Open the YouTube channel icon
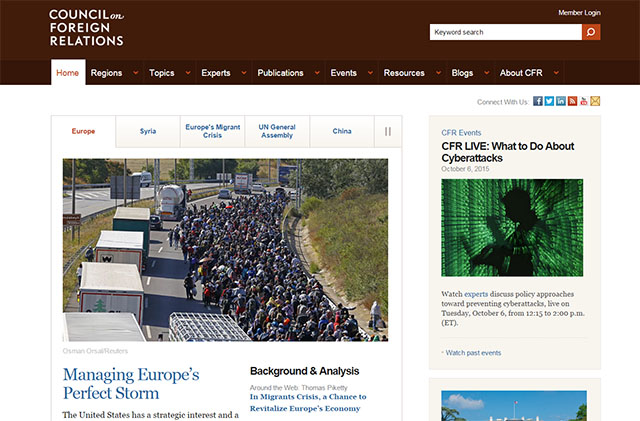The height and width of the screenshot is (421, 640). point(584,101)
